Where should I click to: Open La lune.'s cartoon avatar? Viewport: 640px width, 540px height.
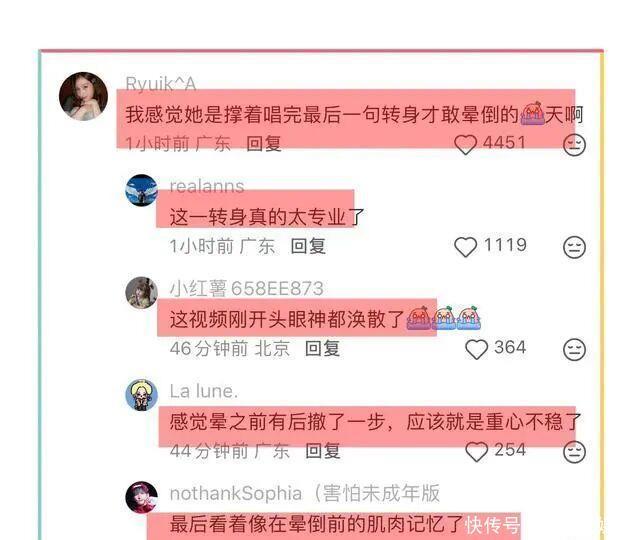[141, 395]
